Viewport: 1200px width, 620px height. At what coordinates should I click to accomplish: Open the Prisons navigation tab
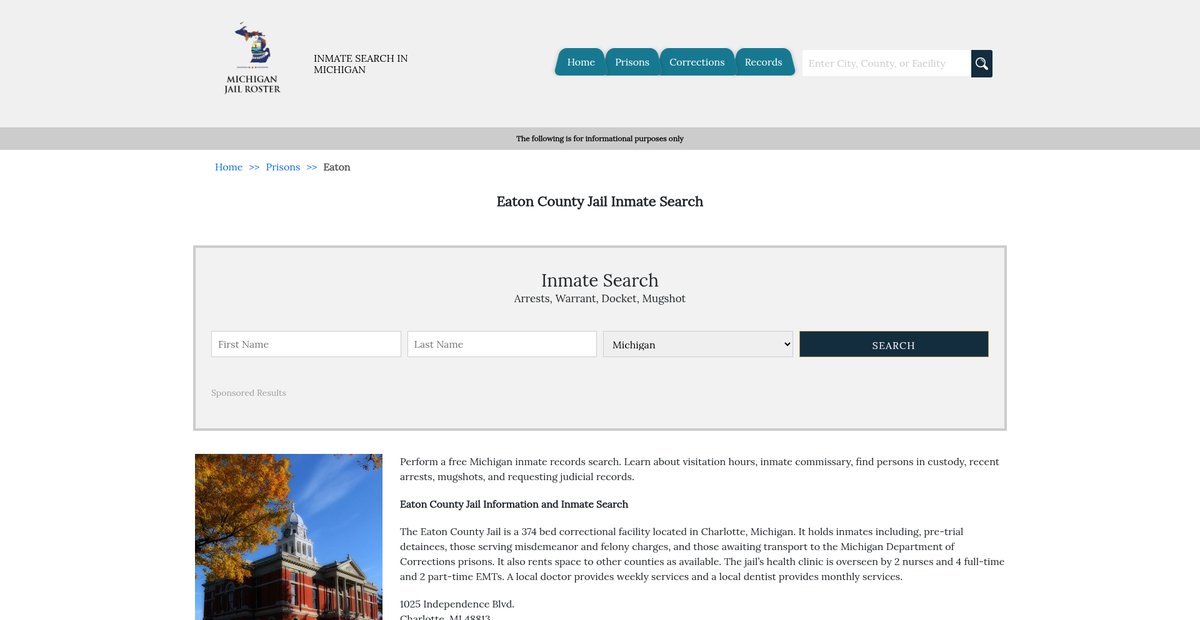(632, 62)
